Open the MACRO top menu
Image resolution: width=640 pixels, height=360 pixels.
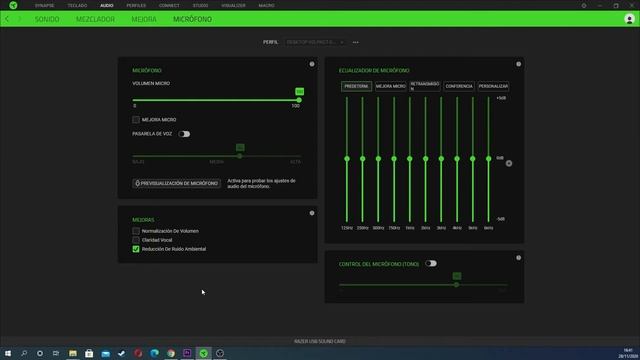pos(266,6)
